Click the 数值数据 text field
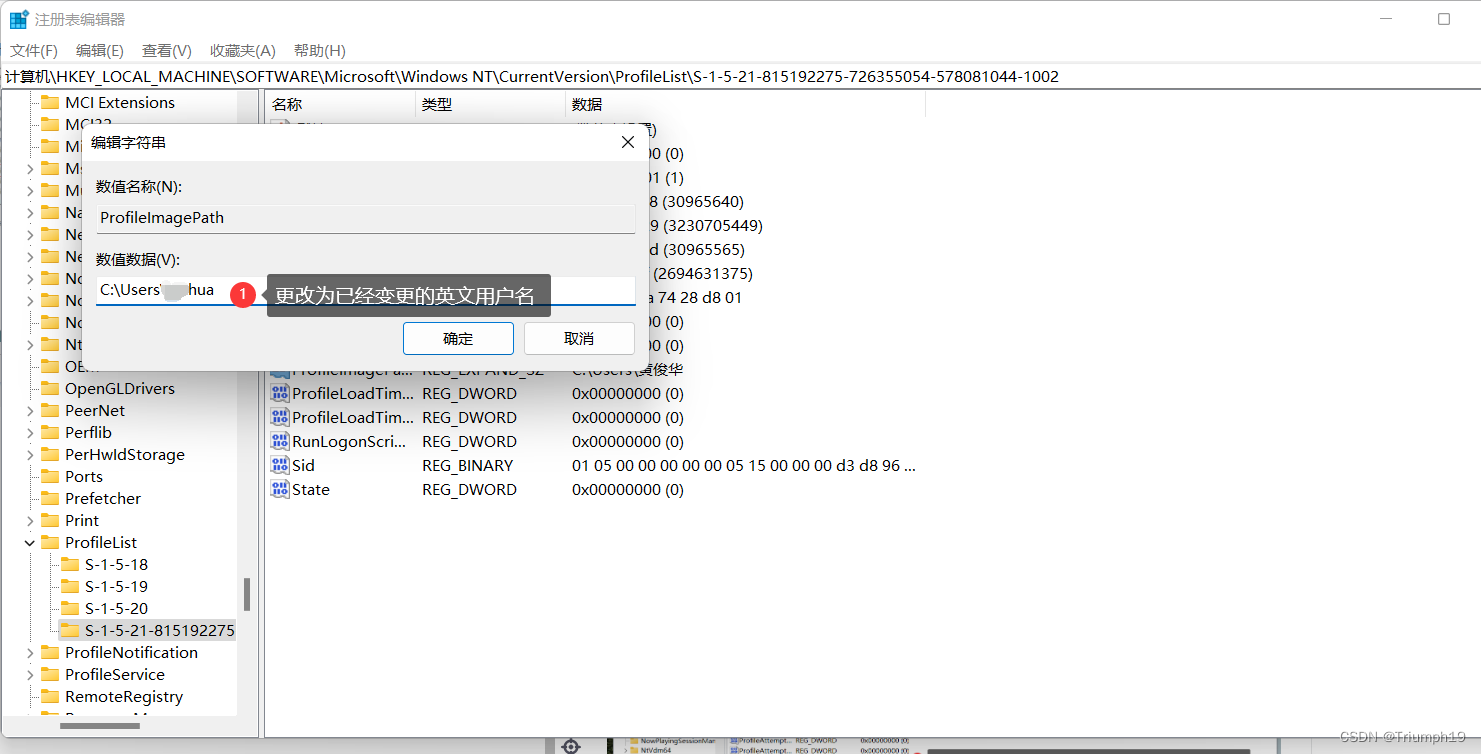The image size is (1481, 754). coord(366,290)
